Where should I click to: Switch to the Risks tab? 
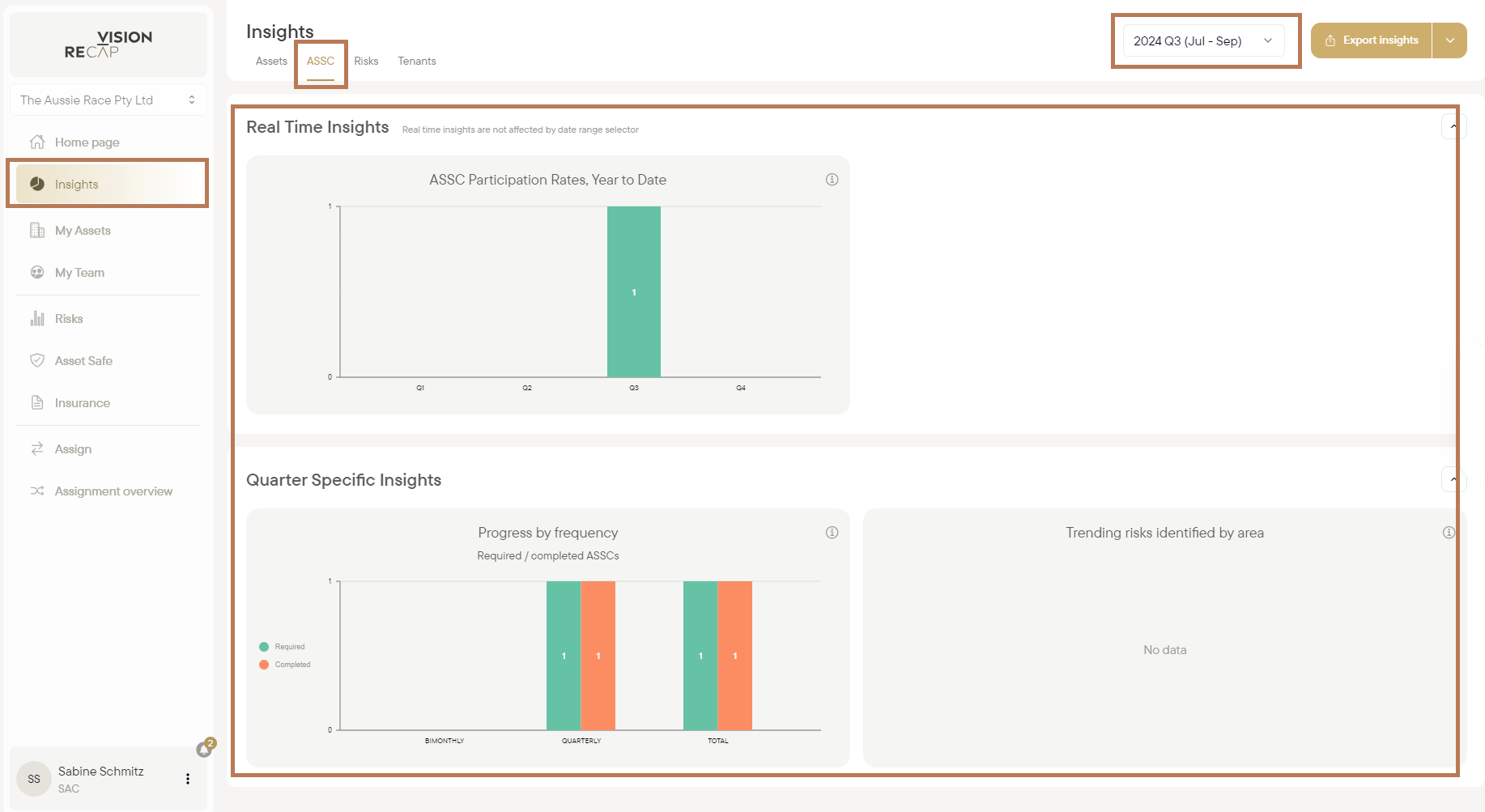(x=366, y=62)
